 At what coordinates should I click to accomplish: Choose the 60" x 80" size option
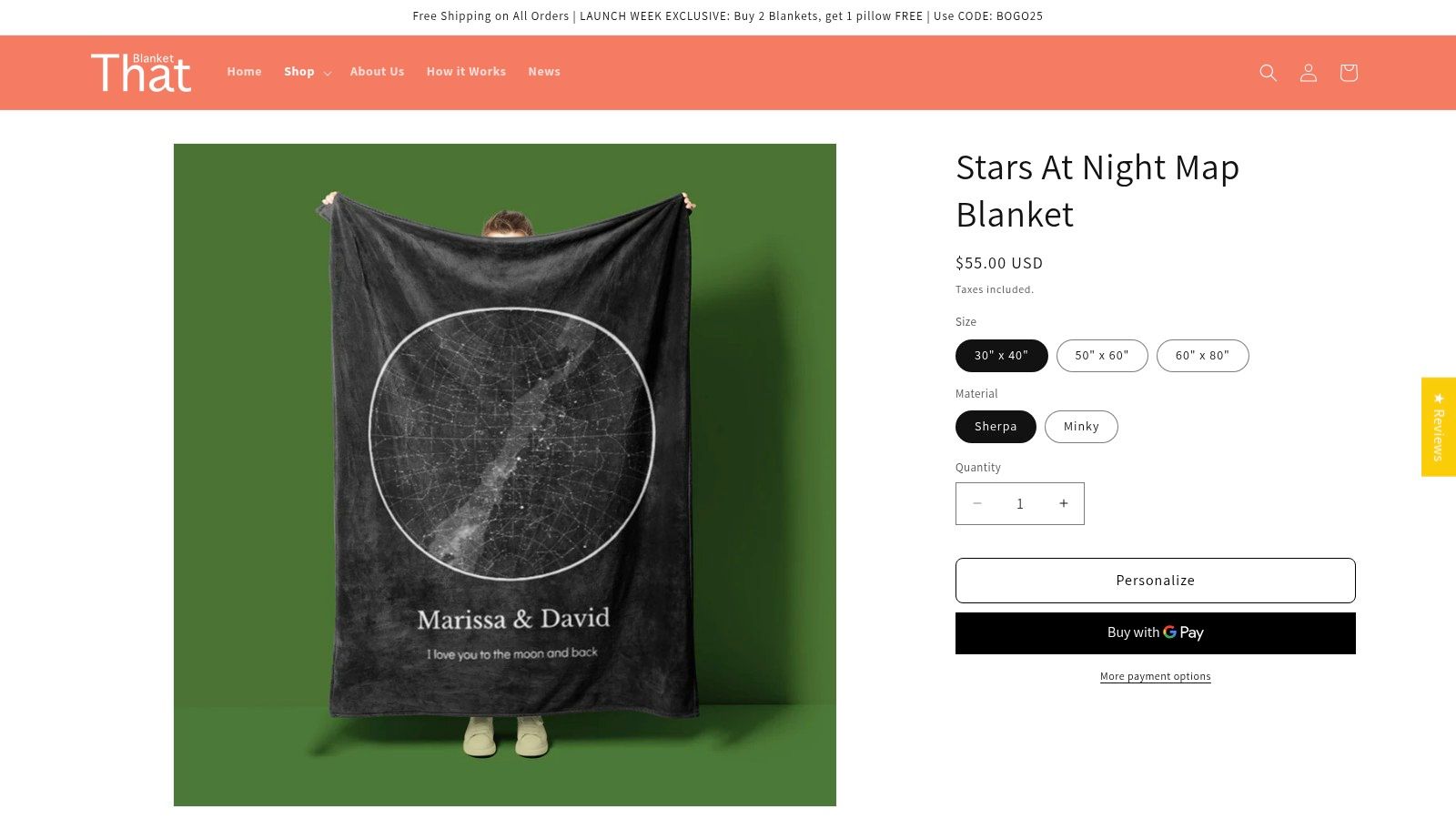coord(1202,356)
